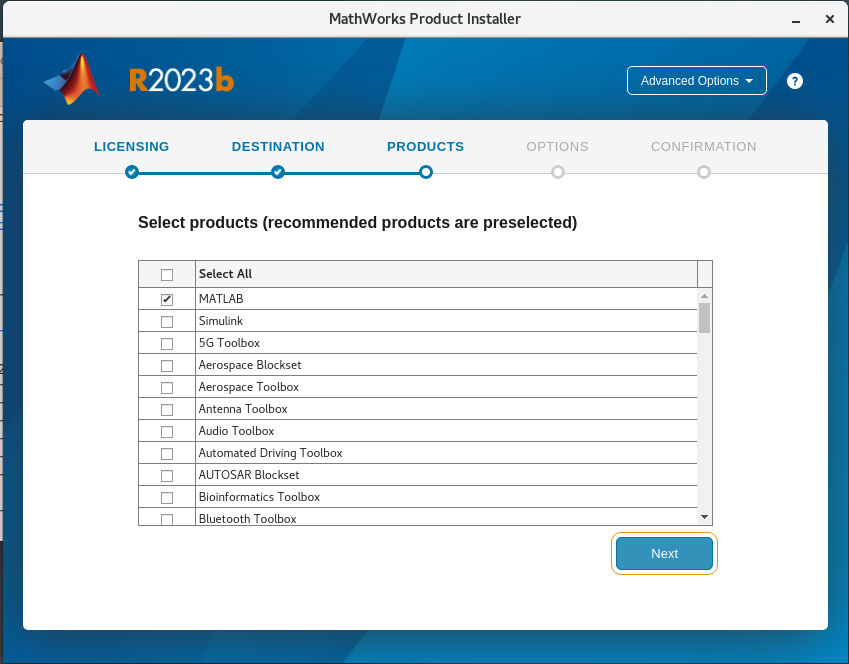Go to the DESTINATION step

(x=278, y=147)
